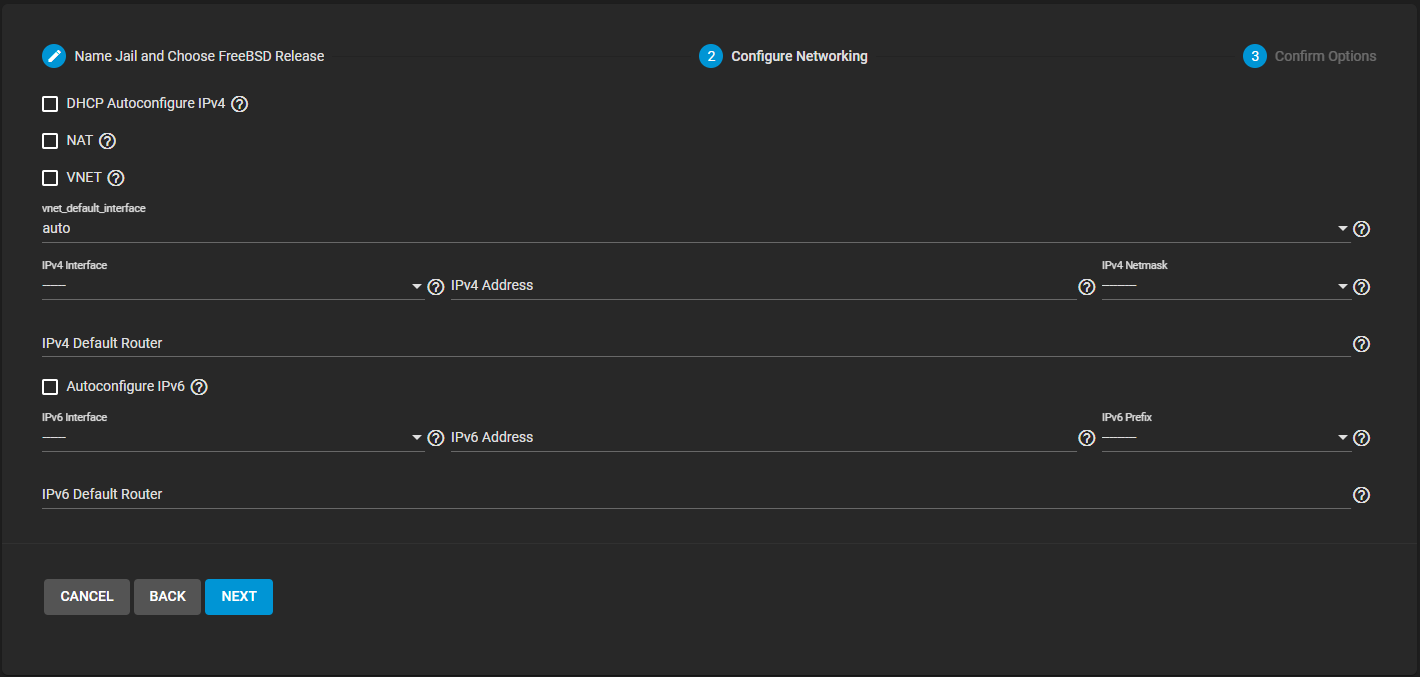Show help for IPv4 Address field
The width and height of the screenshot is (1420, 677).
(x=1087, y=287)
